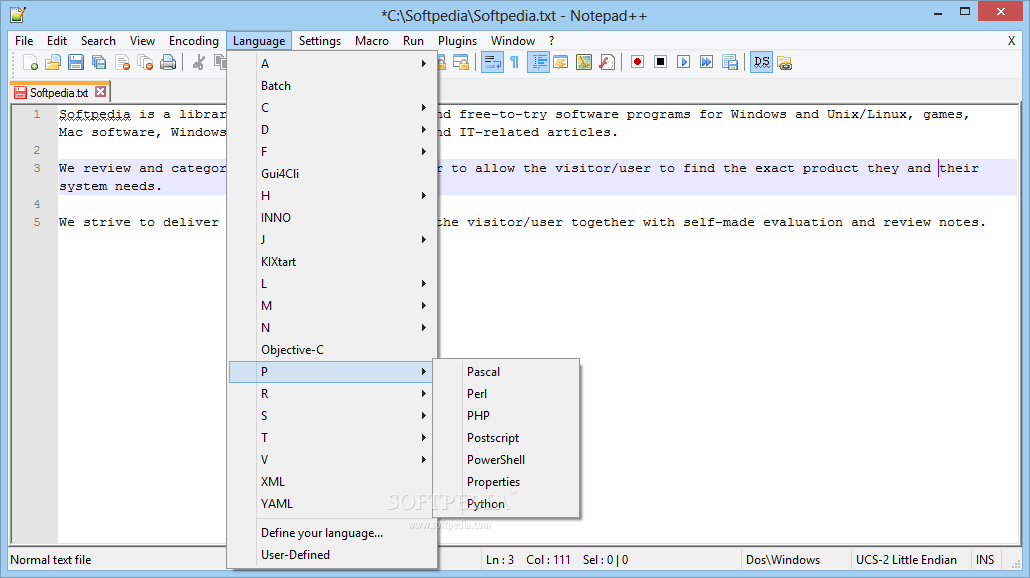Select Objective-C language entry
The image size is (1030, 578).
point(333,349)
